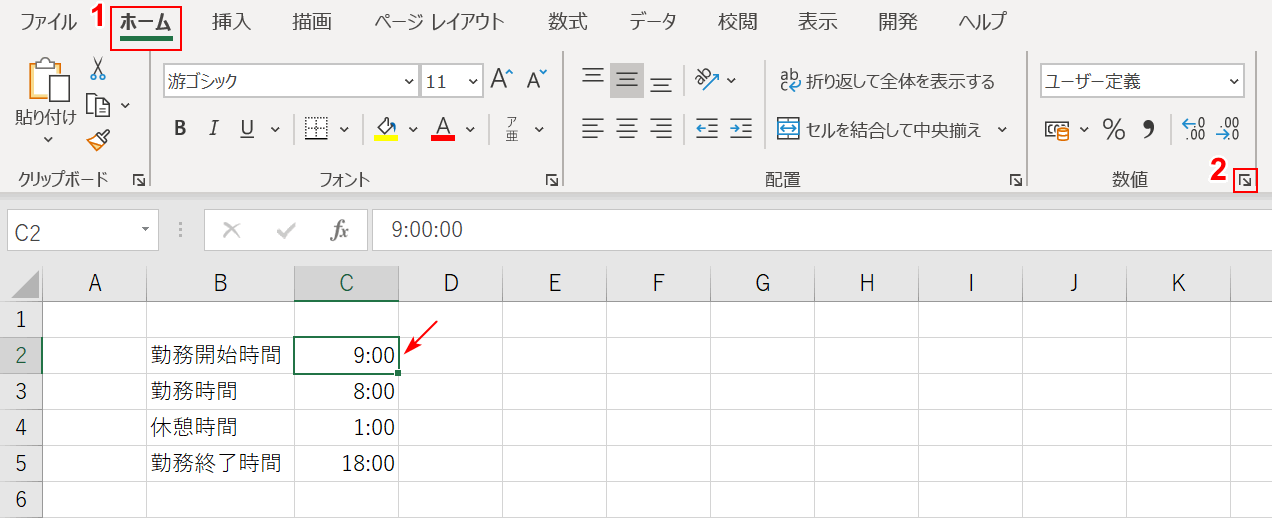Viewport: 1272px width, 518px height.
Task: Expand borders dropdown arrow
Action: point(345,129)
